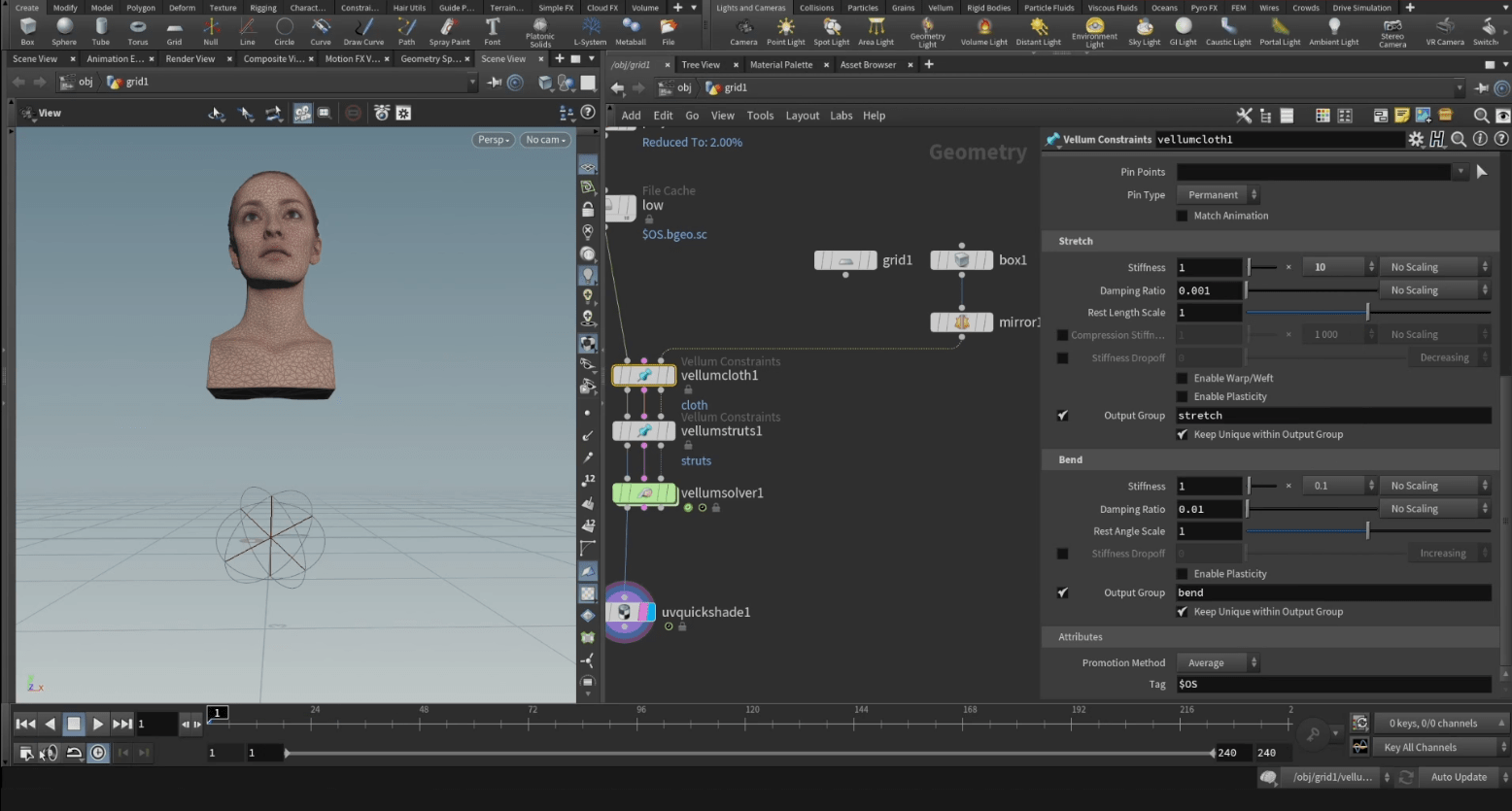Open the Promotion Method Average dropdown
The image size is (1512, 811).
1218,662
